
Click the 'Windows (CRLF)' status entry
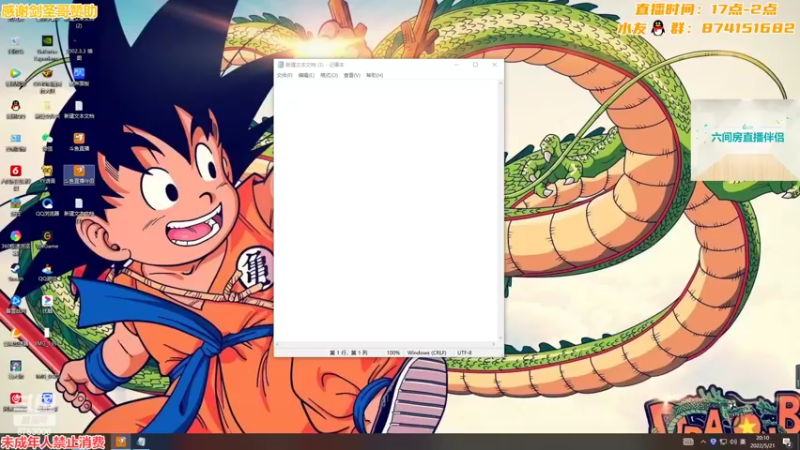[x=427, y=353]
